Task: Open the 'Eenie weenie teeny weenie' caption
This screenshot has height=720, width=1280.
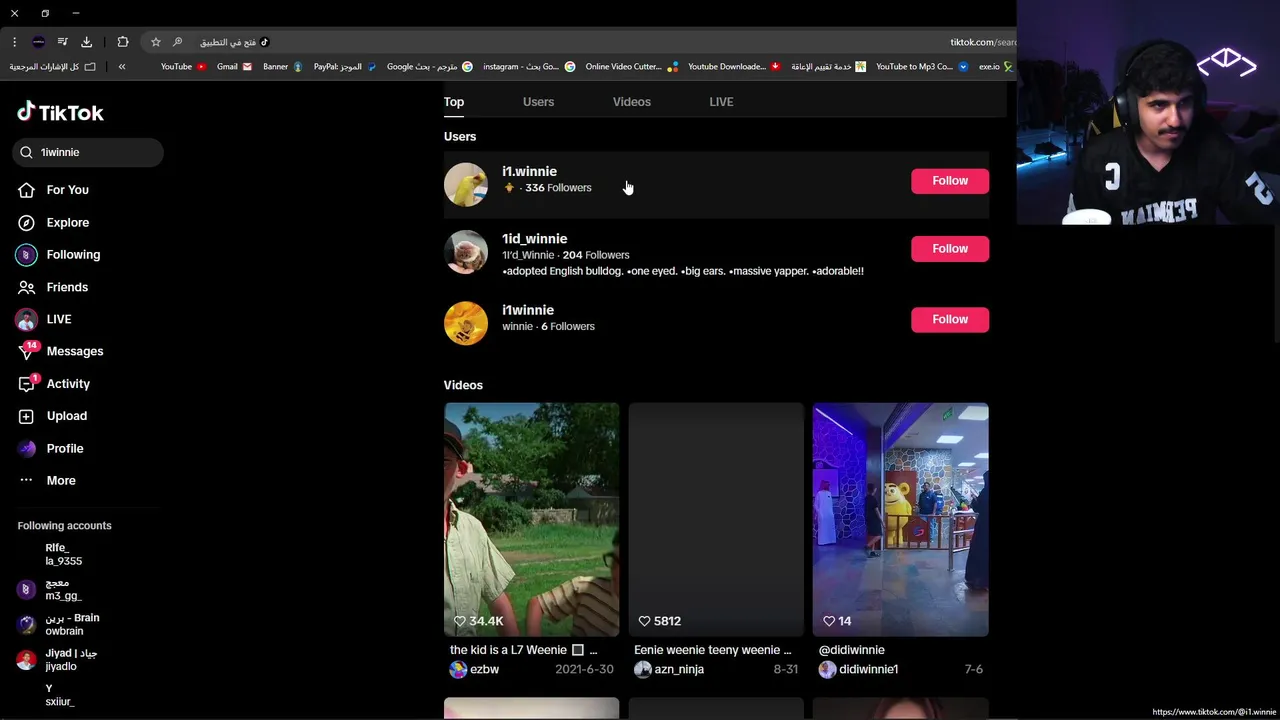Action: [712, 650]
